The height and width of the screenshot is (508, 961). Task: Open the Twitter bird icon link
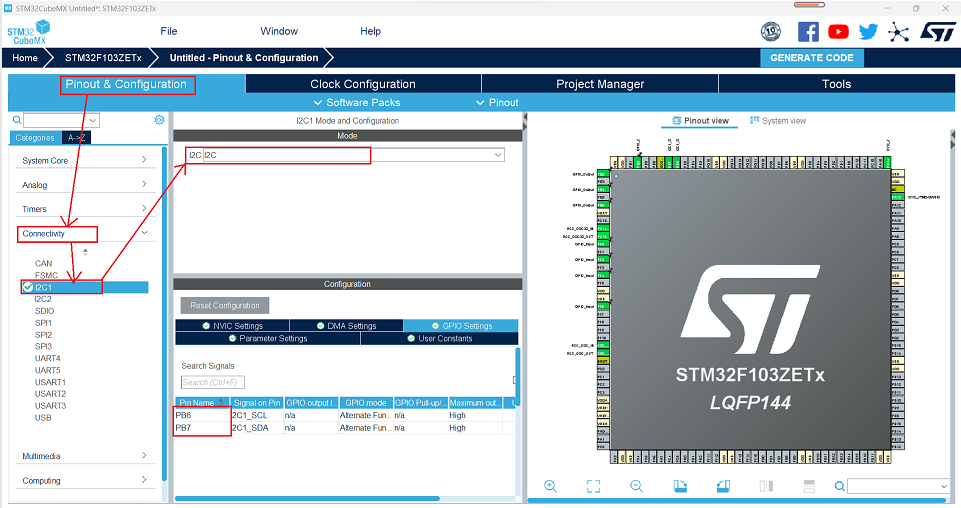point(868,32)
